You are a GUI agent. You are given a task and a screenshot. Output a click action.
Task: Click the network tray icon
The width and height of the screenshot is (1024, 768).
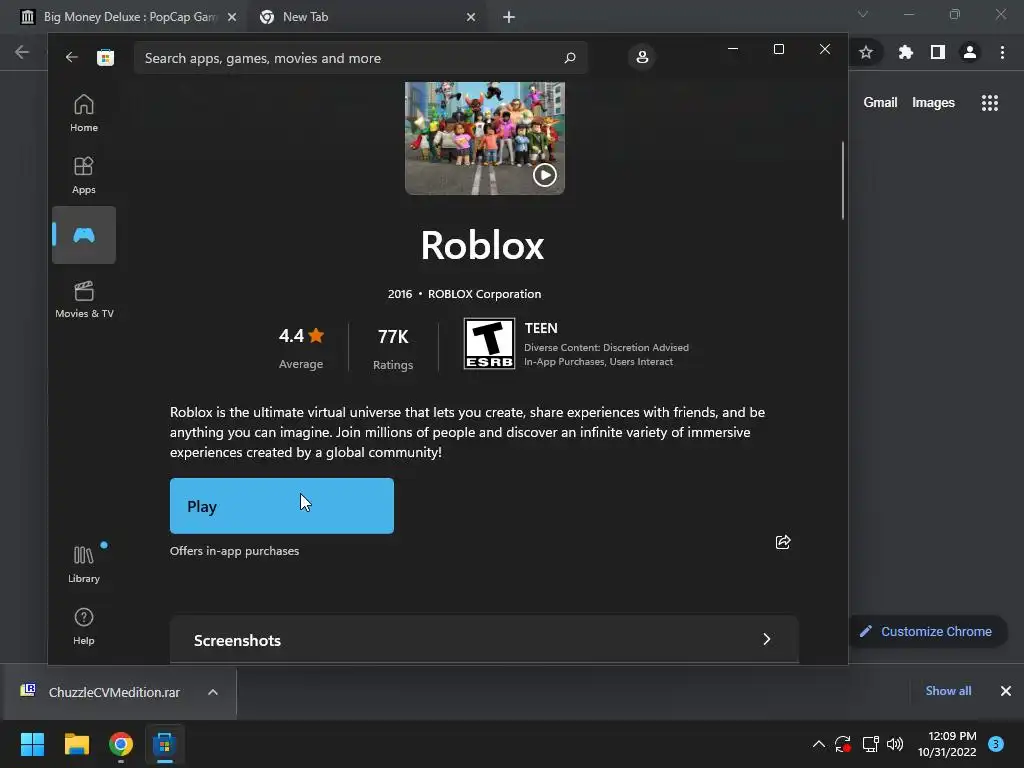click(870, 744)
